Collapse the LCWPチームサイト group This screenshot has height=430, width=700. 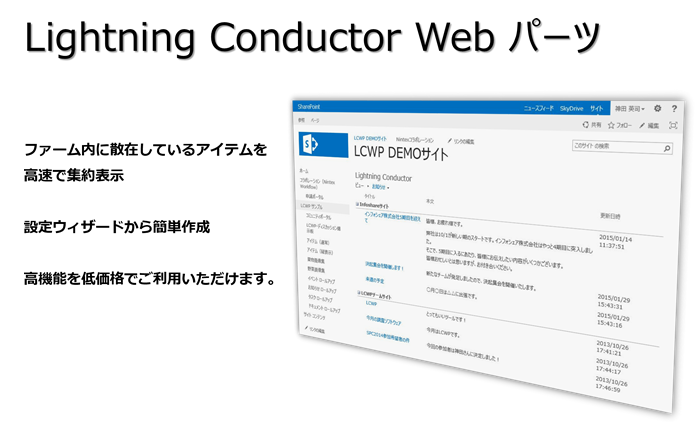tap(358, 294)
